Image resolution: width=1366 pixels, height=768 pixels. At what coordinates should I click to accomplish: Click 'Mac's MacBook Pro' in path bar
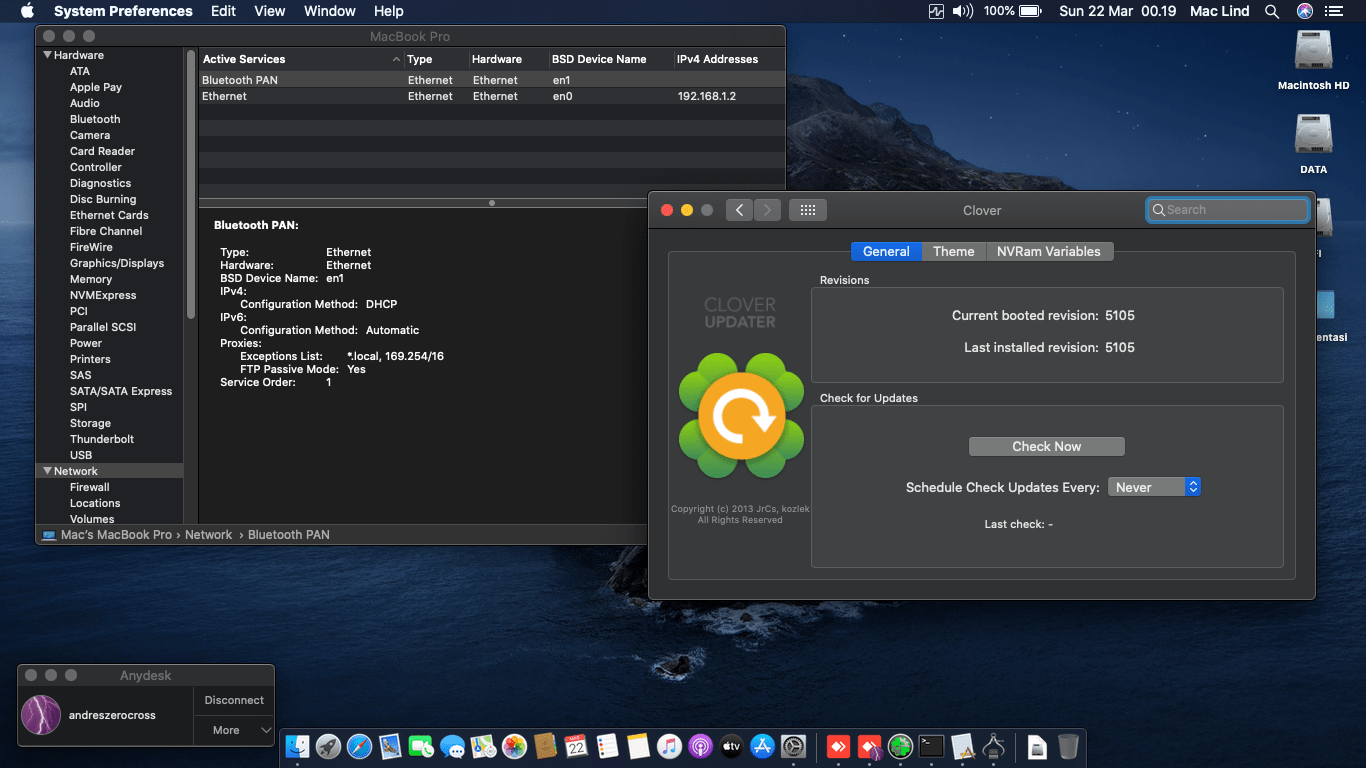point(116,535)
